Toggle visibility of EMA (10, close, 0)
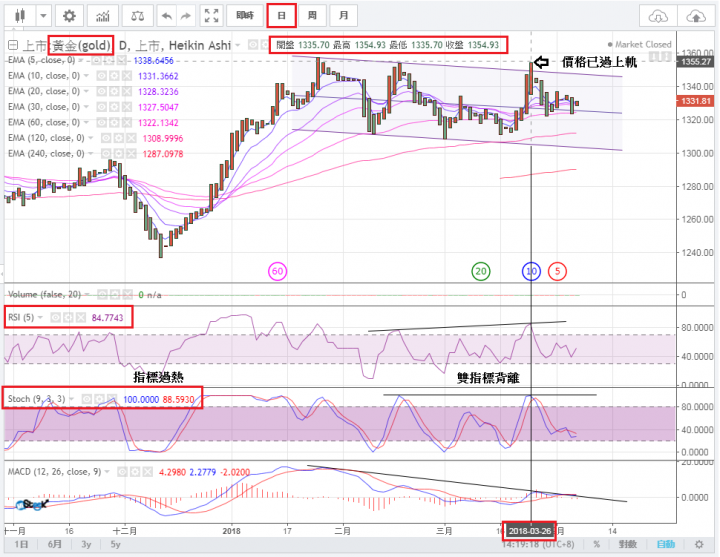Screen dimensions: 720x557 [x=101, y=76]
